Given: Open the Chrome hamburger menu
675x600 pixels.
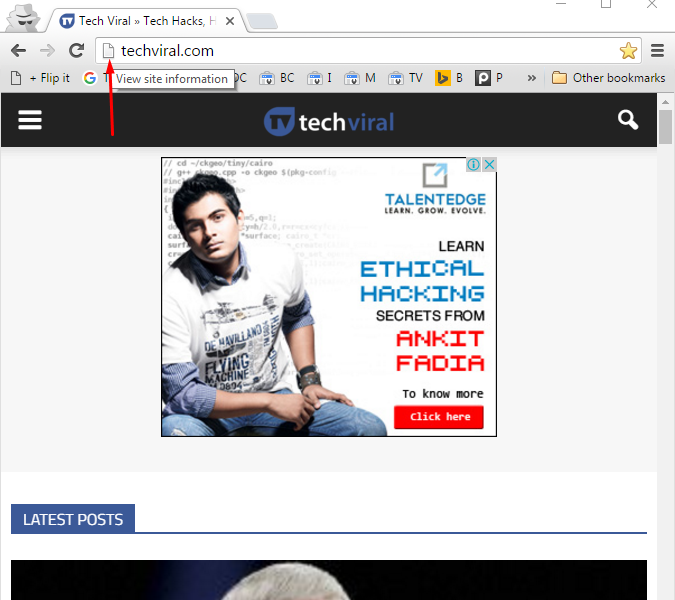Looking at the screenshot, I should click(657, 51).
